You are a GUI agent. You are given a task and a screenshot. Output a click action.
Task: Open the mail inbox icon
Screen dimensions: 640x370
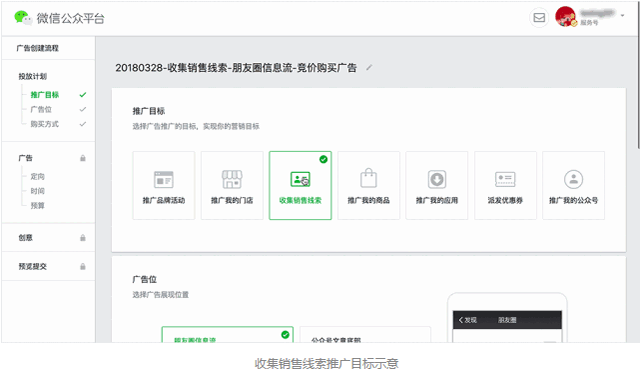click(x=539, y=18)
